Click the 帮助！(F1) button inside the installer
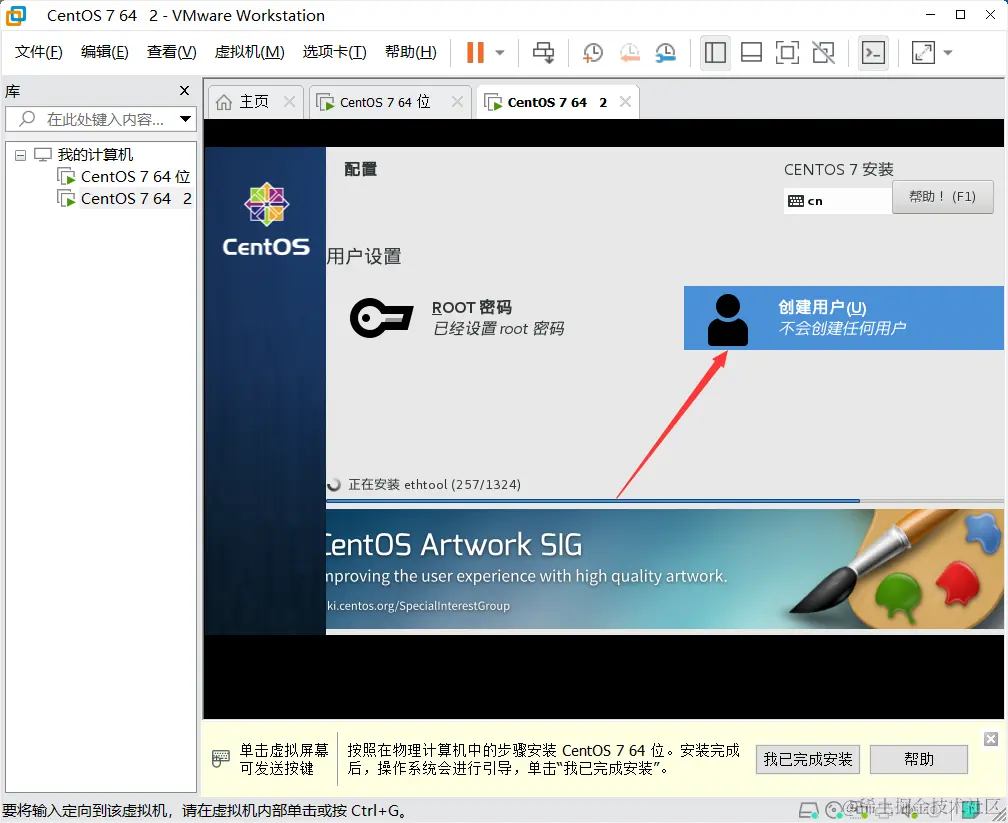Screen dimensions: 1008x823 pos(941,197)
